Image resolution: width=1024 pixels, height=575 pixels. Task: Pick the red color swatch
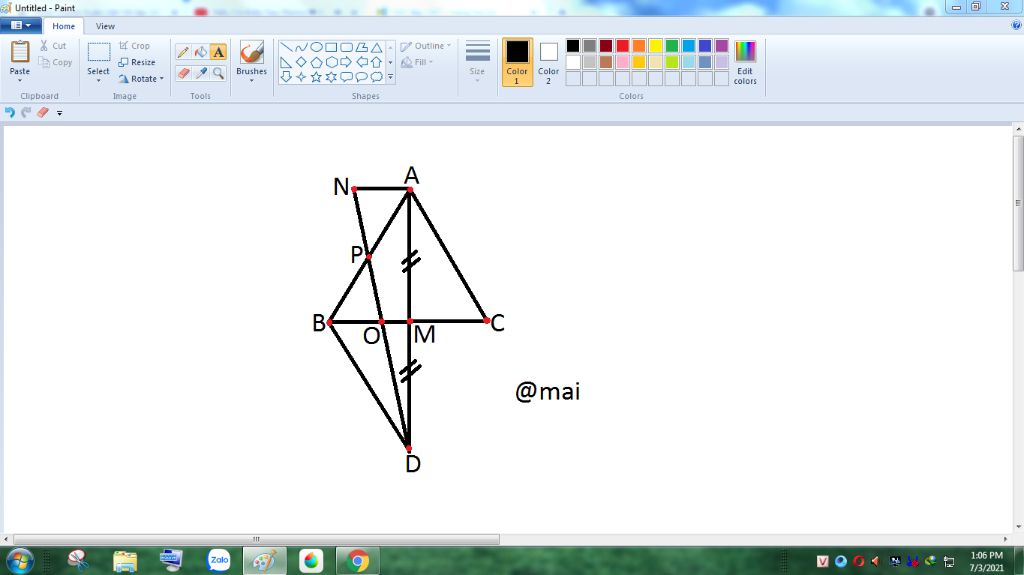pos(622,46)
